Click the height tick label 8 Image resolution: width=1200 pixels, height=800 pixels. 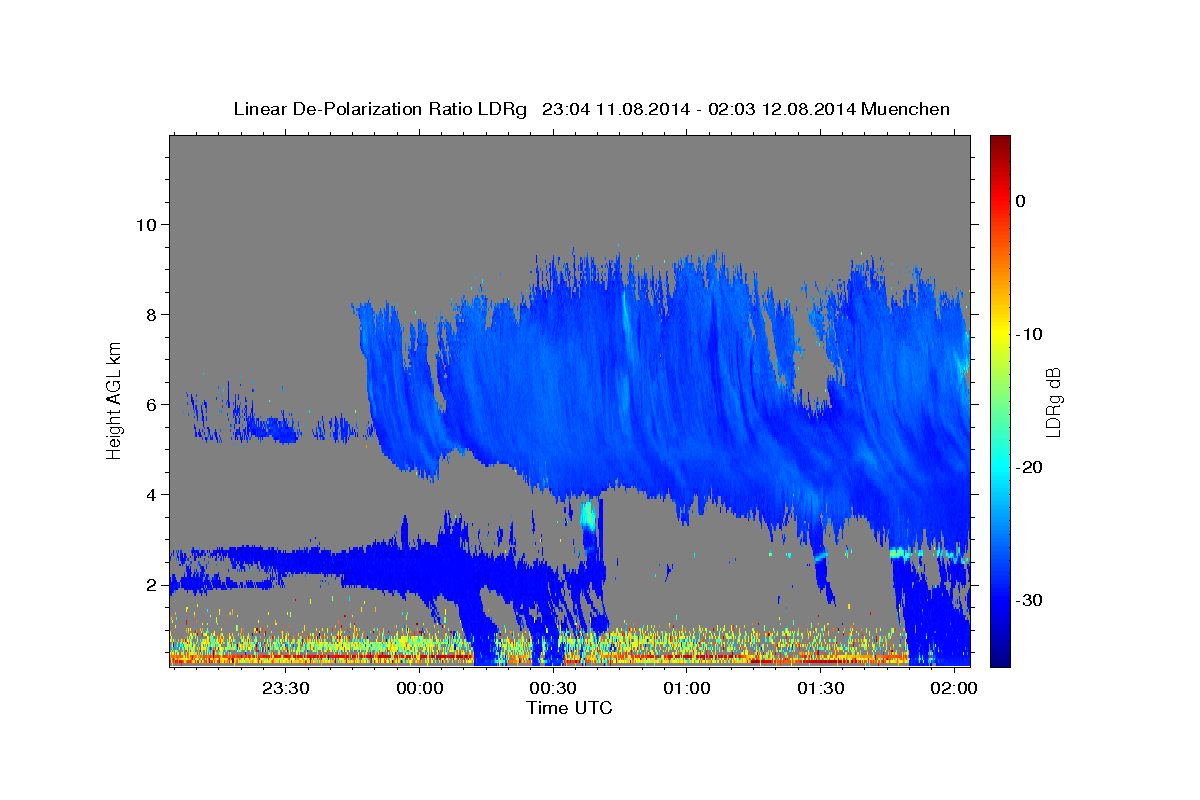pos(151,314)
